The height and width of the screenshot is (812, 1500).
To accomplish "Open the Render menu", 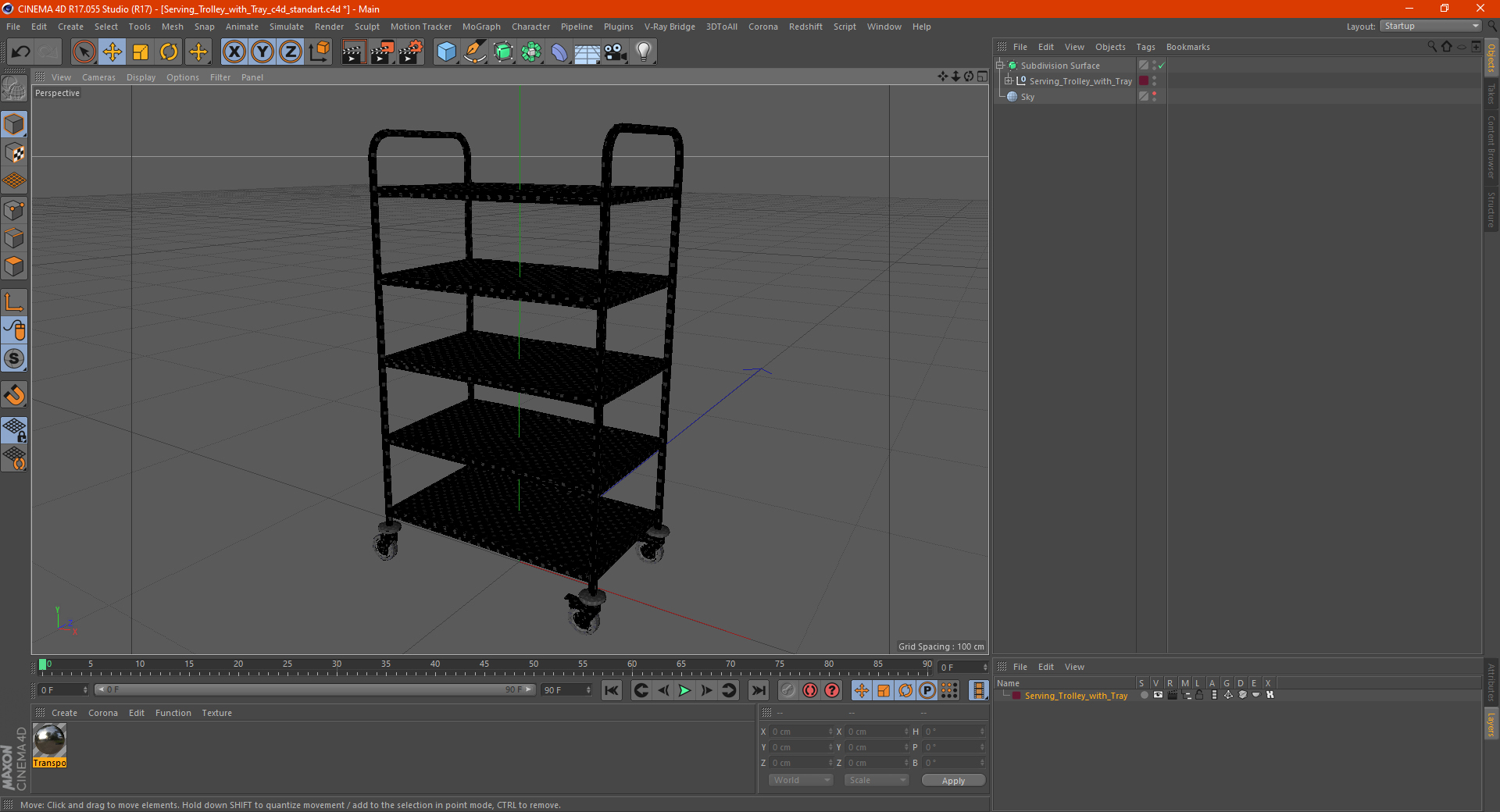I will click(x=329, y=27).
